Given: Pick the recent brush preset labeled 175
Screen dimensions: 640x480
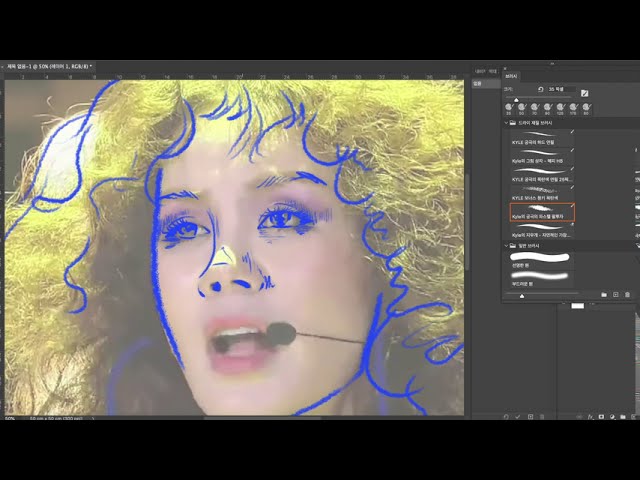Looking at the screenshot, I should pyautogui.click(x=573, y=109).
